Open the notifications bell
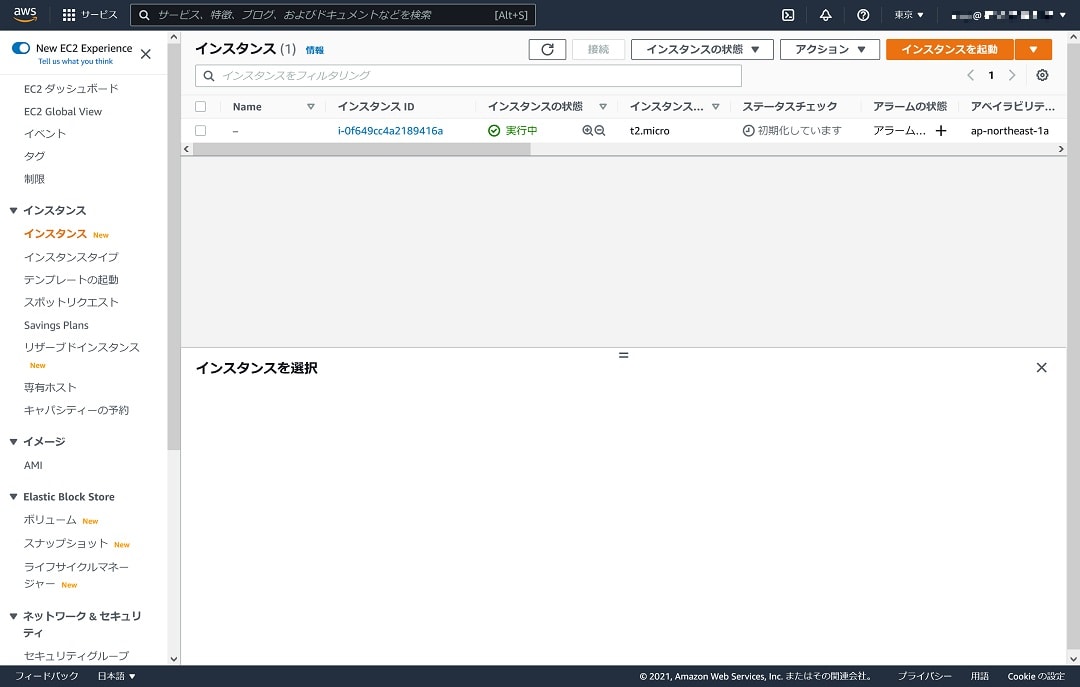Screen dimensions: 1080x687 click(x=825, y=14)
